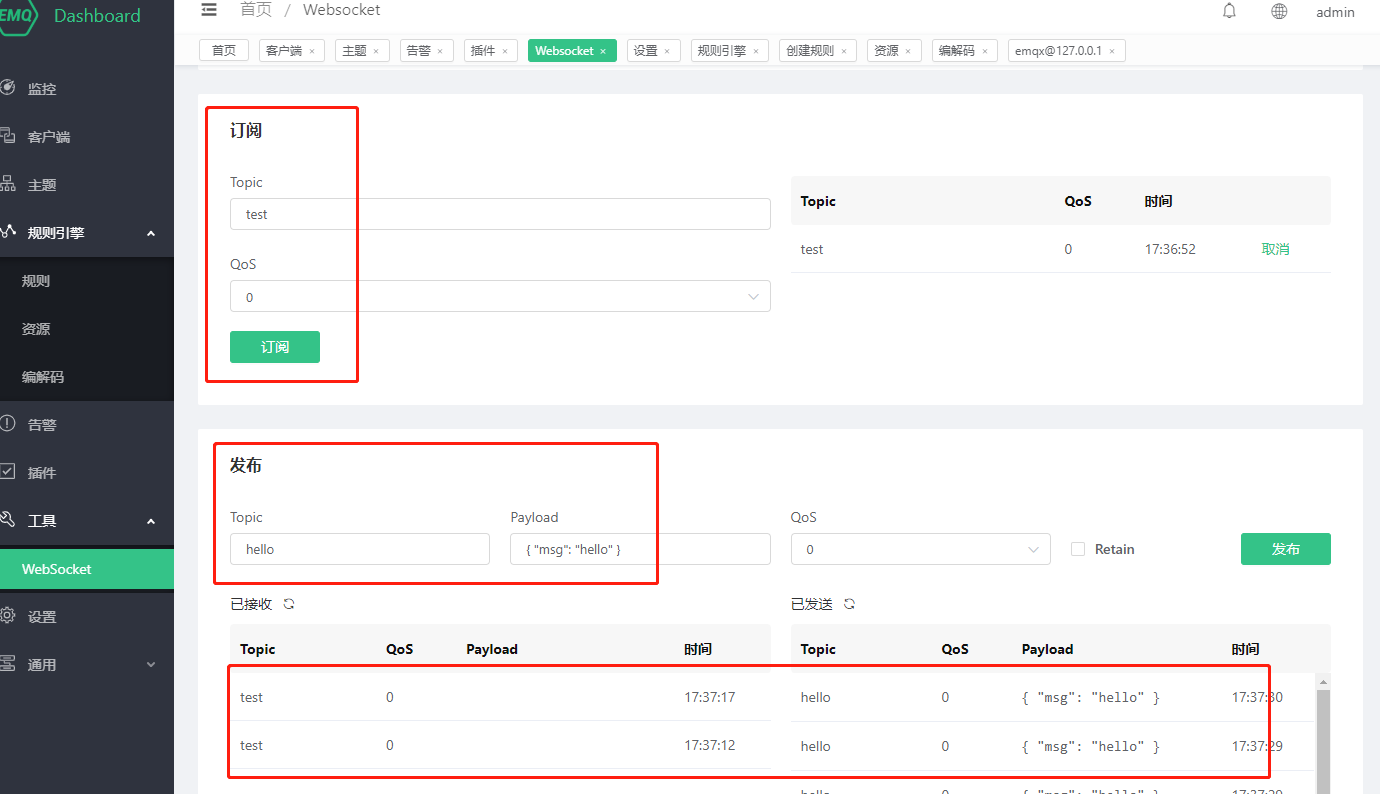
Task: Toggle the Retain checkbox
Action: tap(1078, 549)
